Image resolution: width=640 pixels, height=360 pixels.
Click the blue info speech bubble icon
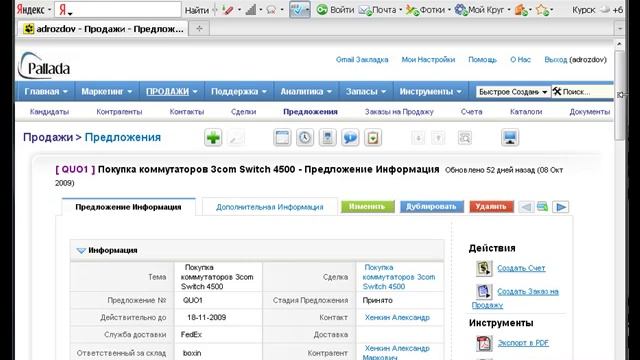[350, 138]
